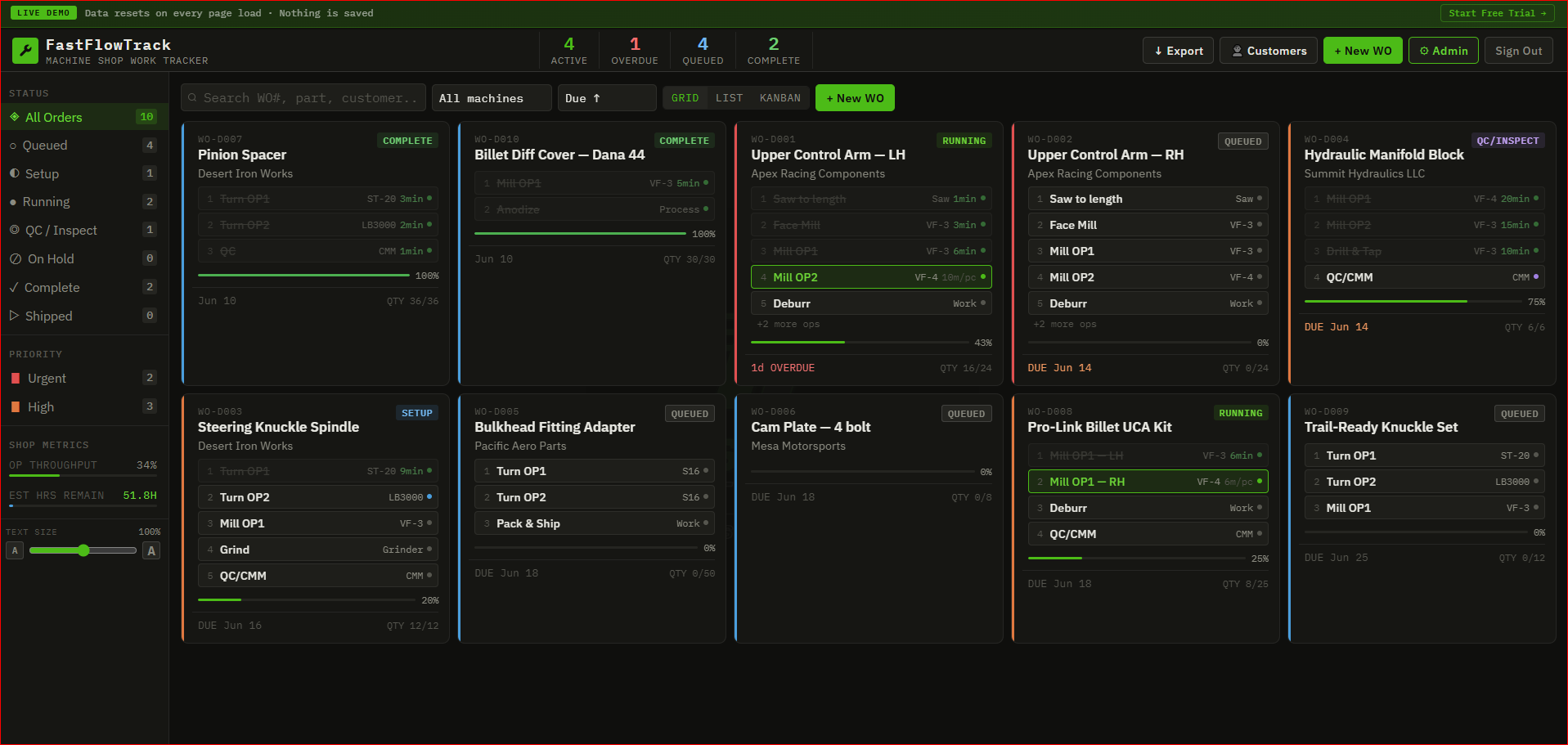Click Turn OP2 row in Steering Knuckle Spindle
Image resolution: width=1568 pixels, height=745 pixels.
[317, 497]
